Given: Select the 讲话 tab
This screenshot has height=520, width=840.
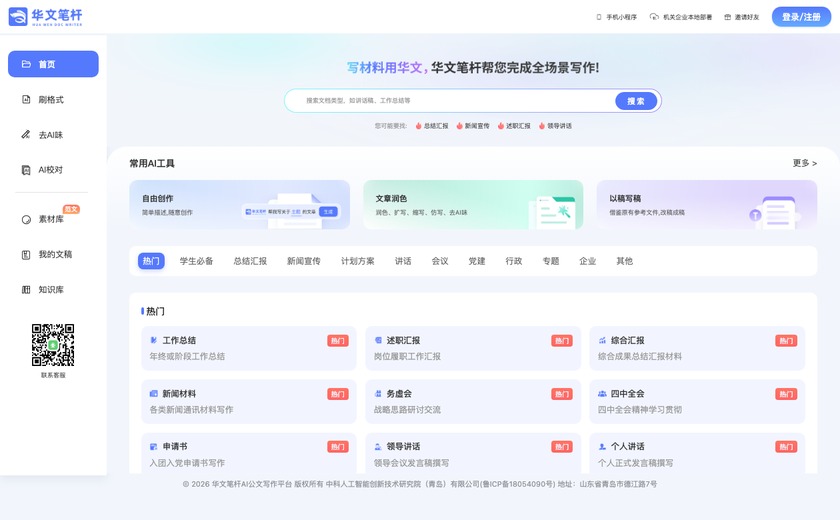Looking at the screenshot, I should pyautogui.click(x=403, y=261).
